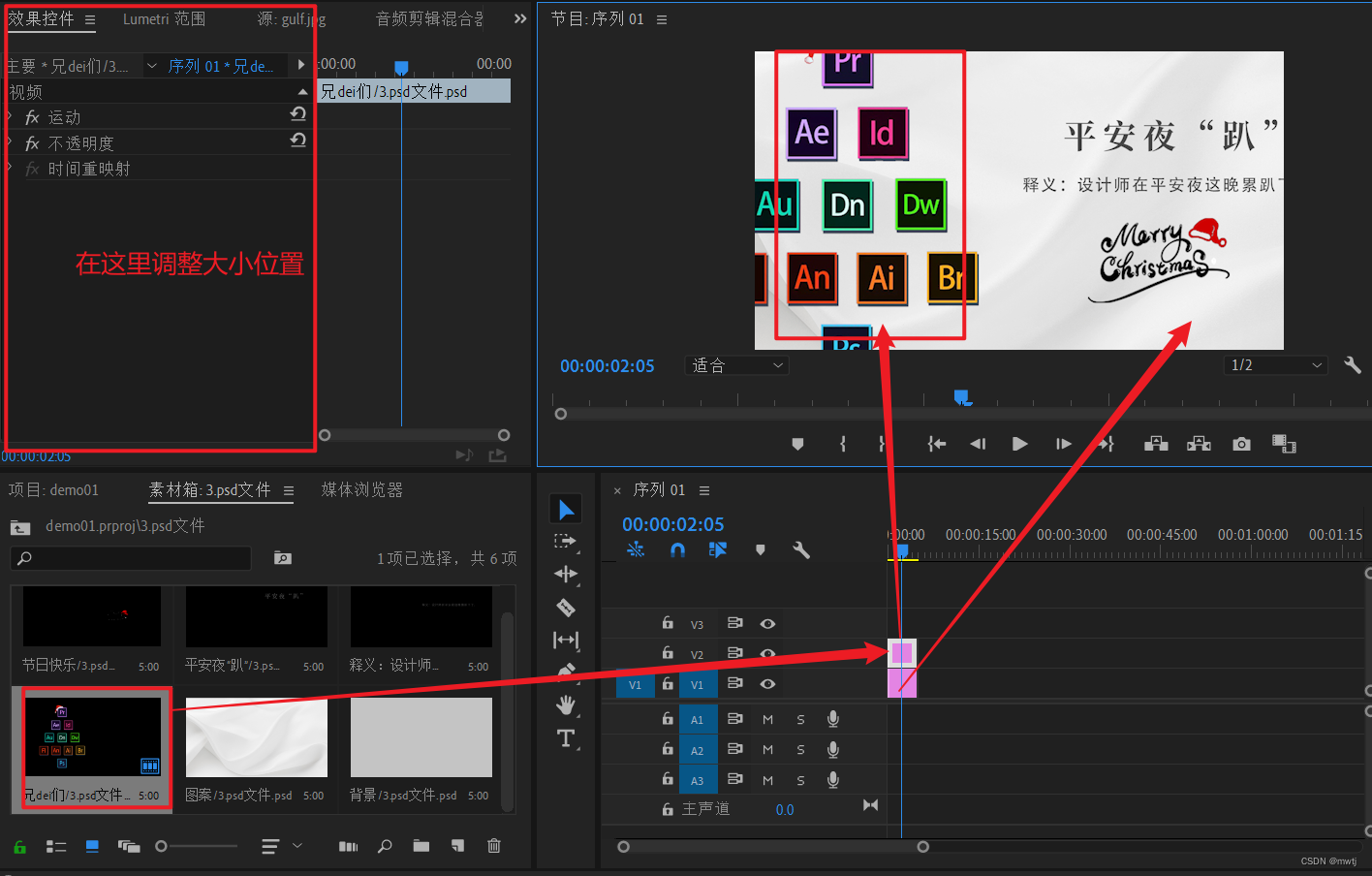Mute audio track A1

[x=767, y=719]
